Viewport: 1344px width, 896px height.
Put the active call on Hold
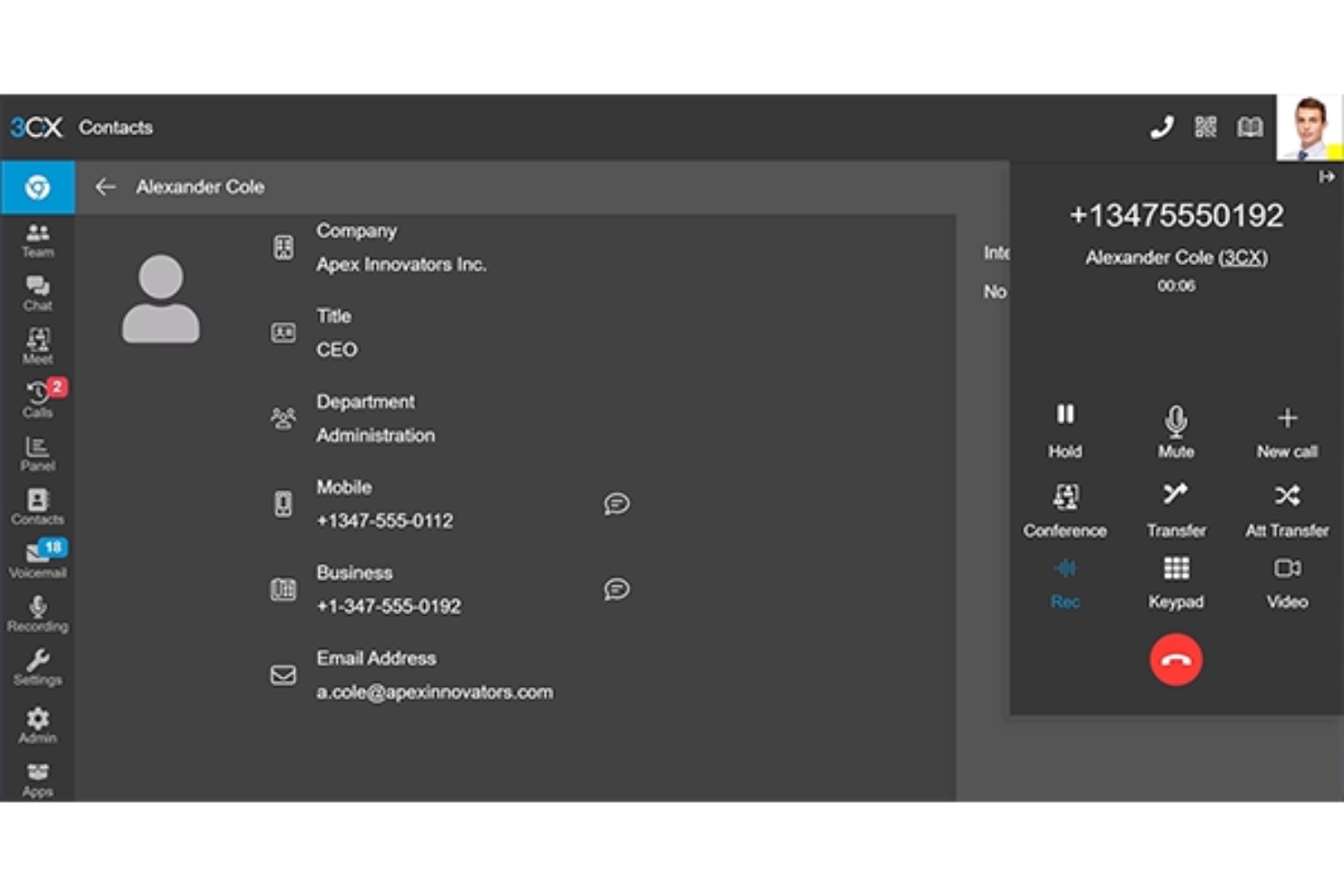pyautogui.click(x=1065, y=428)
